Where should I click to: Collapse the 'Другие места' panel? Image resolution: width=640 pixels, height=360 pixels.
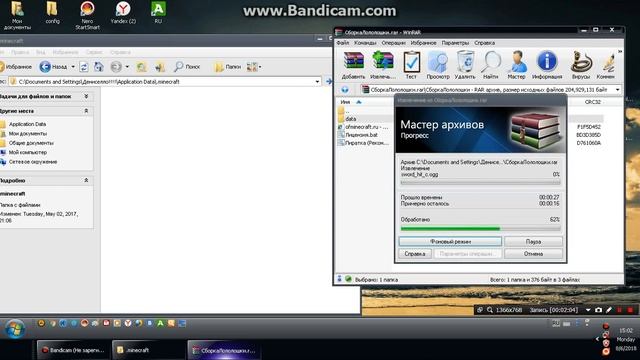pyautogui.click(x=86, y=111)
